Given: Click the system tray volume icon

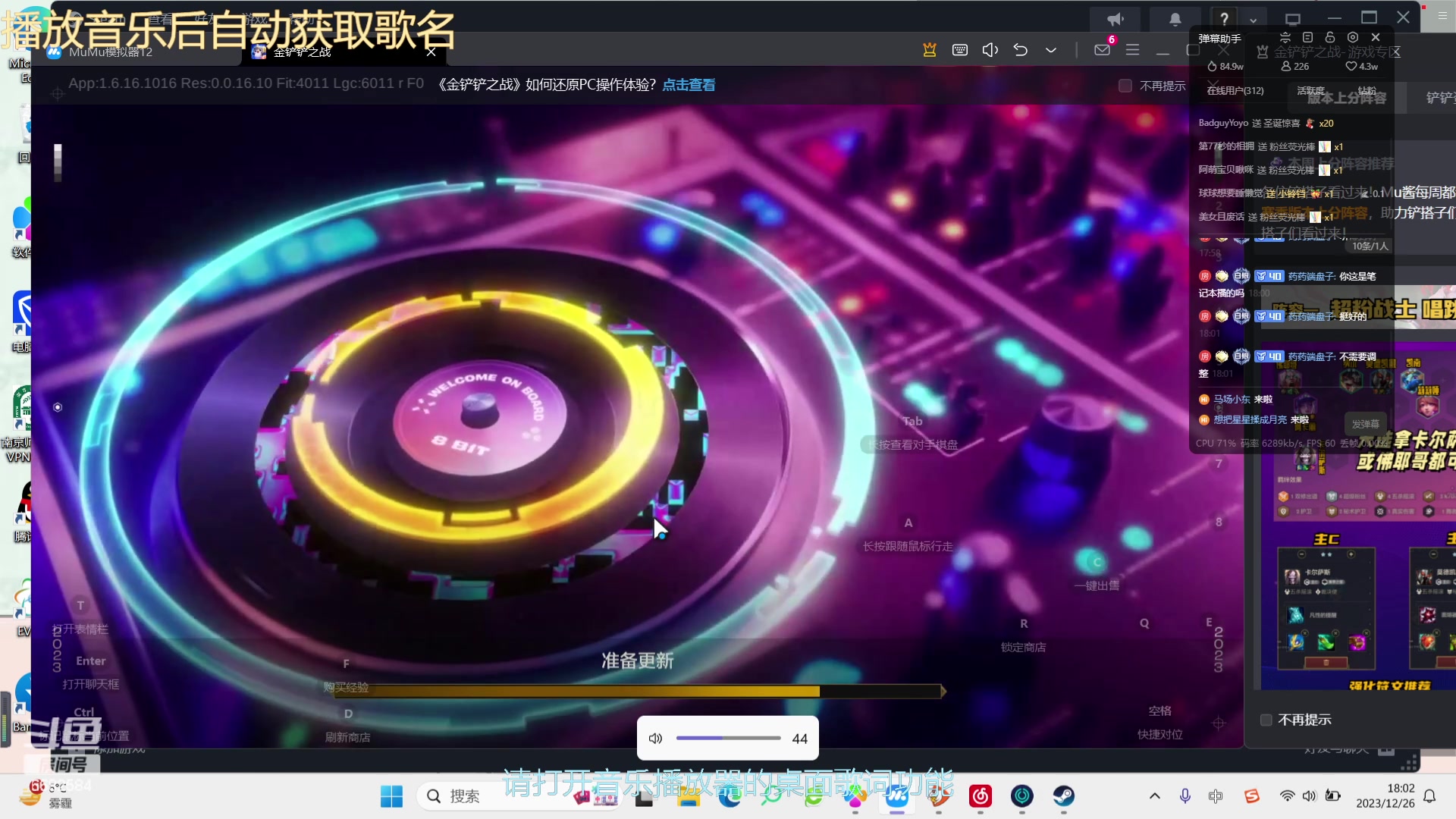Looking at the screenshot, I should 1310,796.
